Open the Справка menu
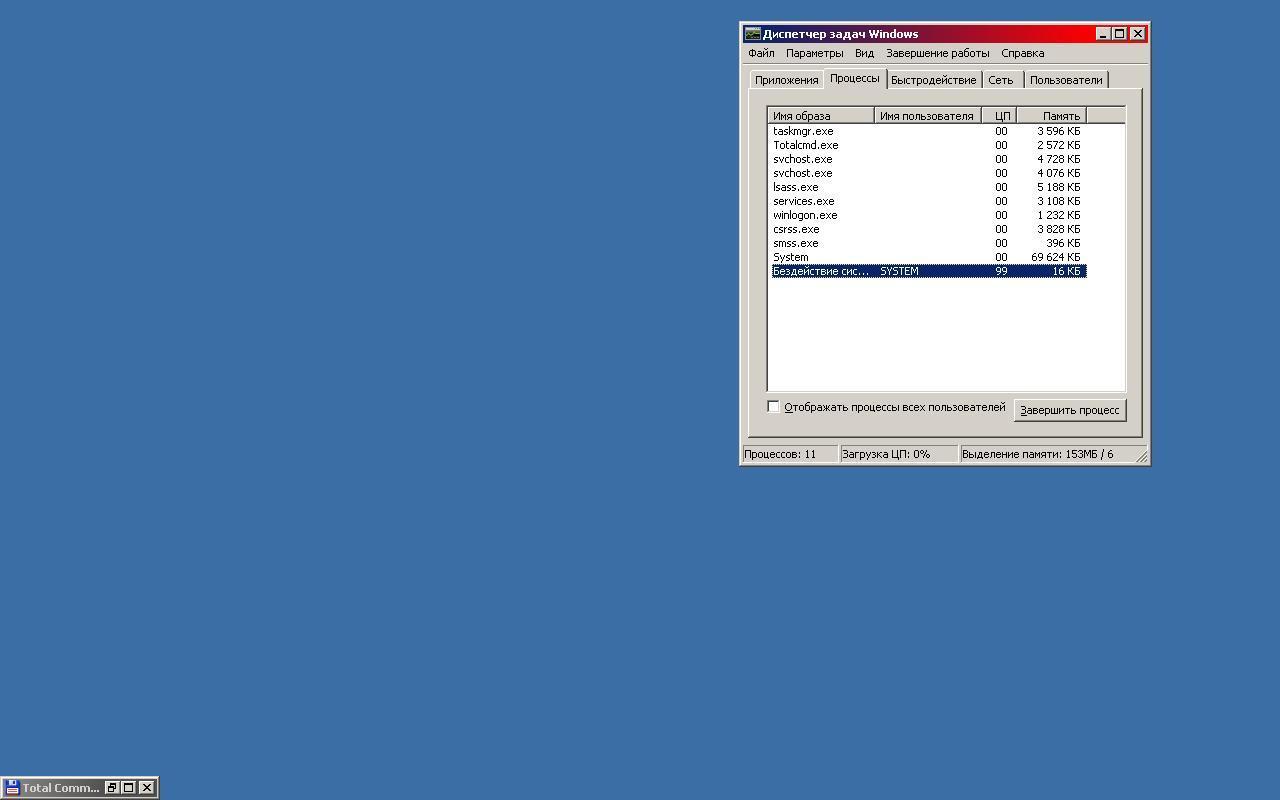 point(1022,53)
